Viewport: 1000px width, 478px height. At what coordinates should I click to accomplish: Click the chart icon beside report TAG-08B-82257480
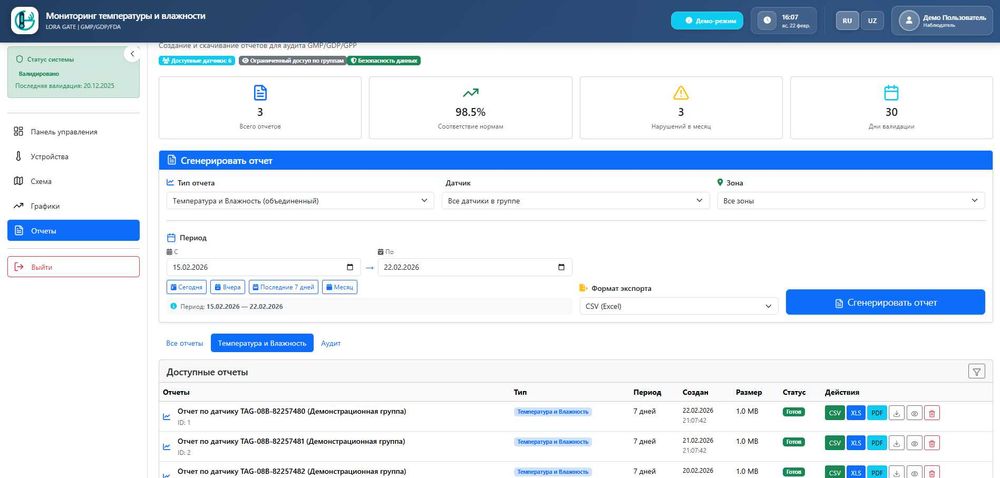tap(167, 417)
